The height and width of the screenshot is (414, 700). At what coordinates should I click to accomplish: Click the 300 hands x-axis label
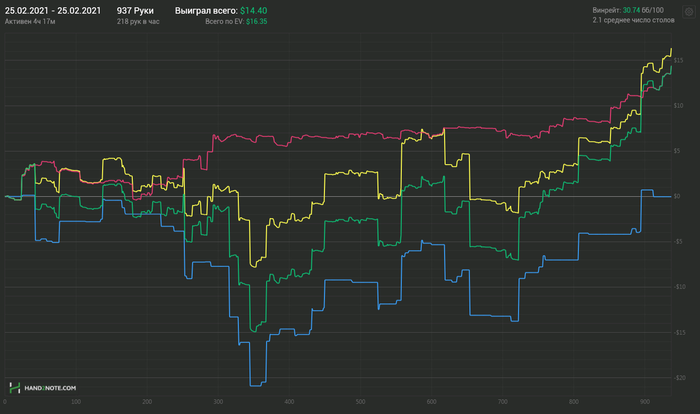pos(218,402)
